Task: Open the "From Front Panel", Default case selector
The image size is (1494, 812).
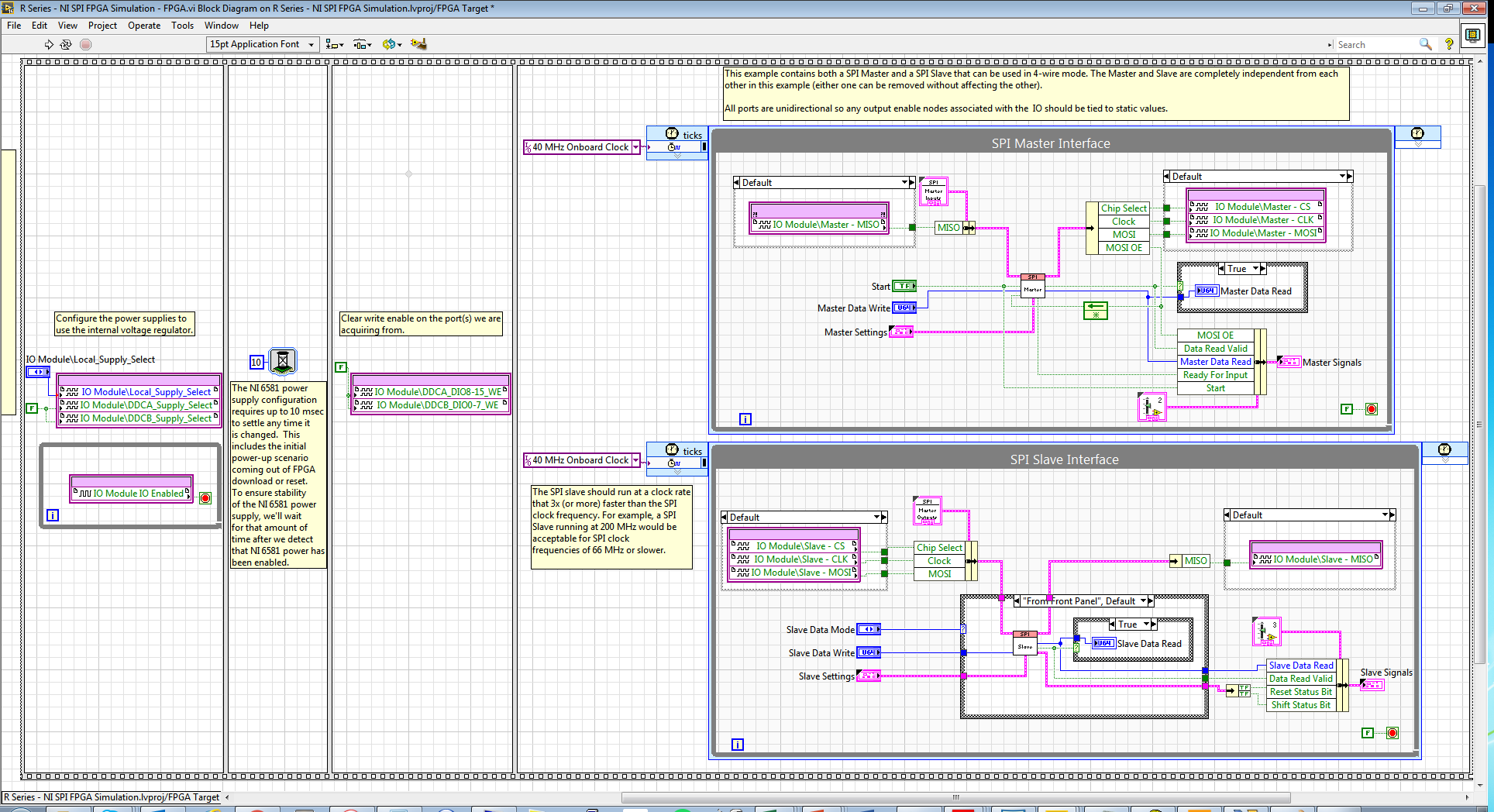Action: pos(1084,600)
